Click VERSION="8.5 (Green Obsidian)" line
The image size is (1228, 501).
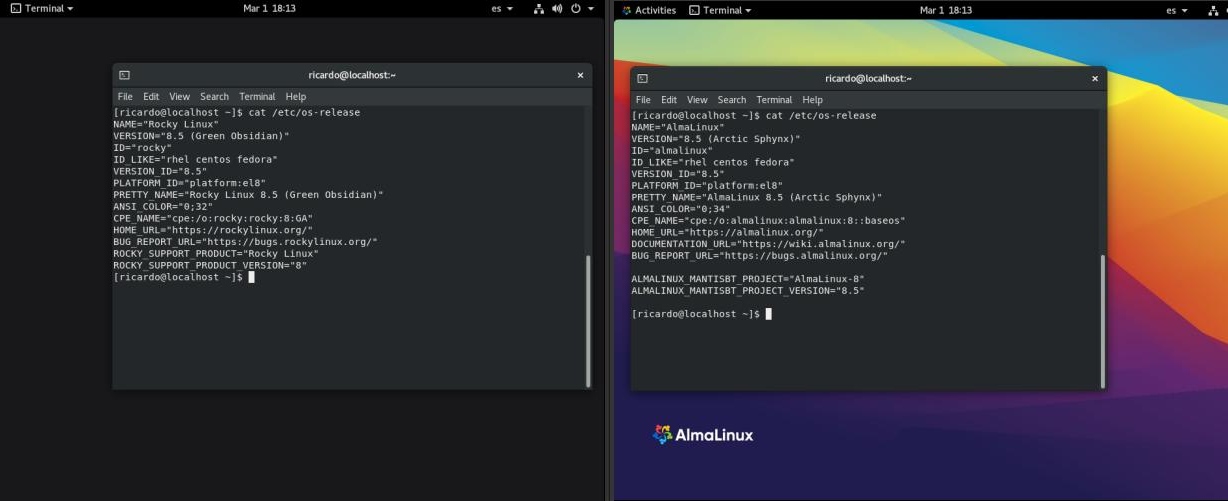201,136
